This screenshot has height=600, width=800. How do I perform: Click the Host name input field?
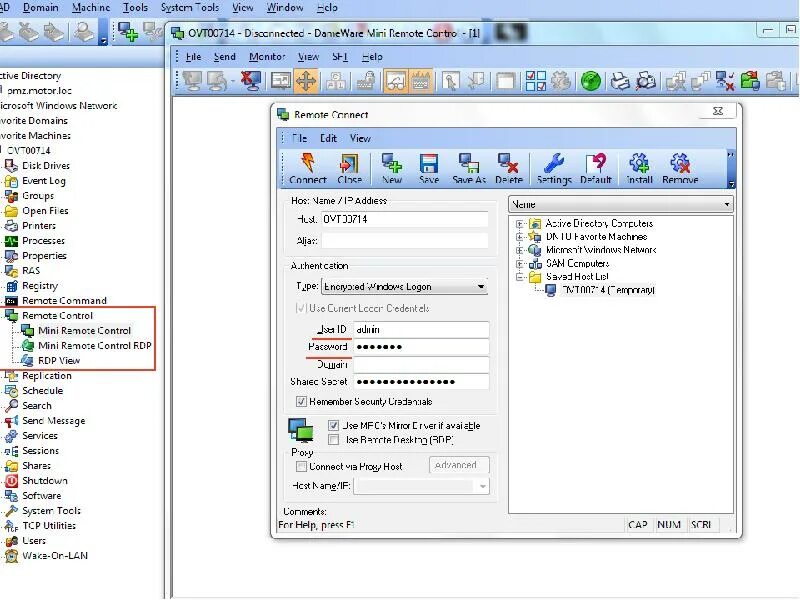coord(404,219)
